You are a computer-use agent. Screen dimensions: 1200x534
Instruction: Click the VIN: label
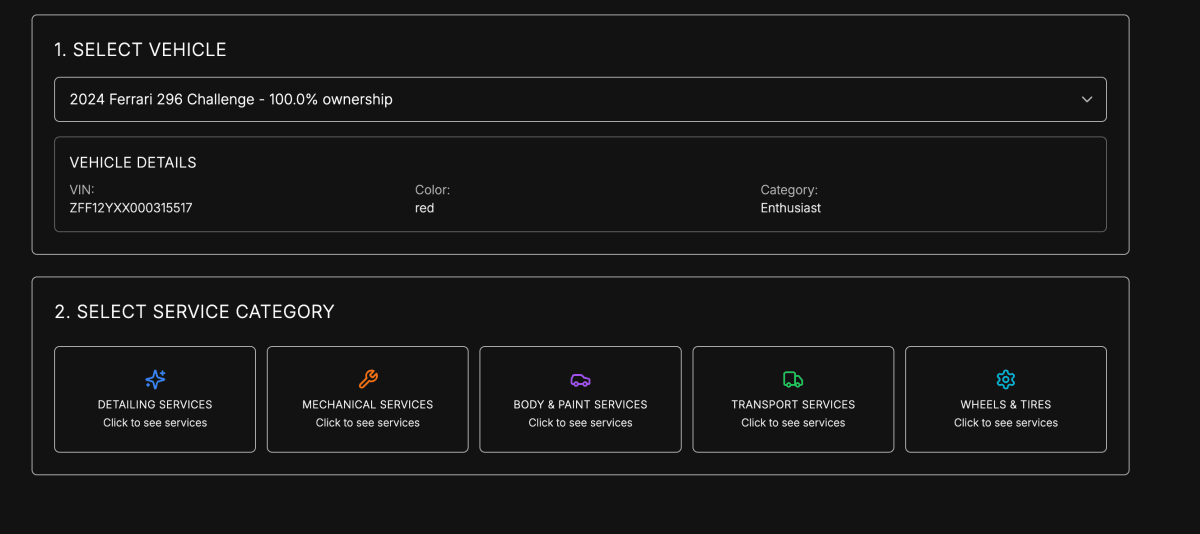click(82, 189)
